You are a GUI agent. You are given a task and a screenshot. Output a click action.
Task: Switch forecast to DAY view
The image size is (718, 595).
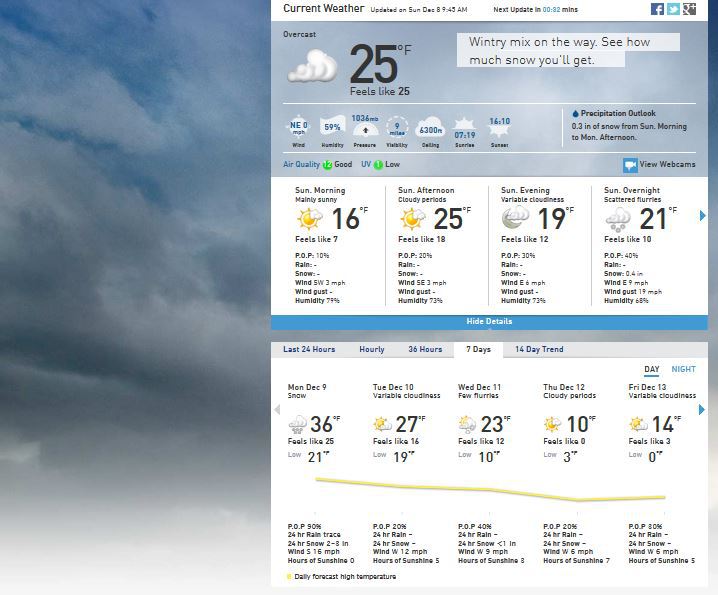(x=652, y=369)
